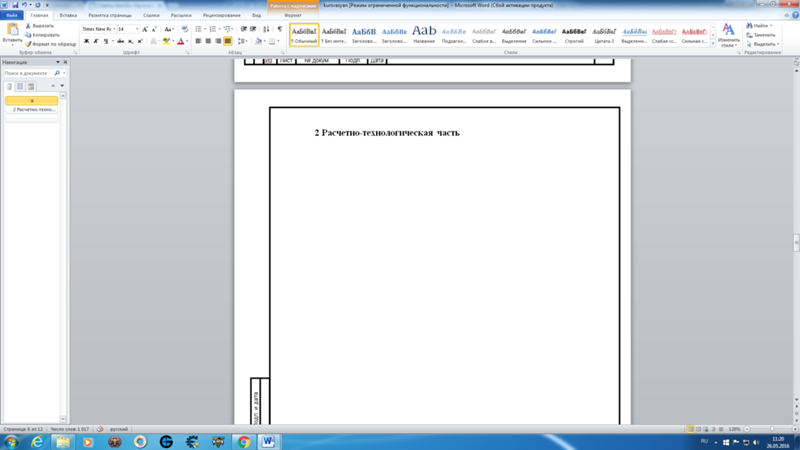Apply justified paragraph alignment
This screenshot has height=450, width=800.
coord(228,42)
